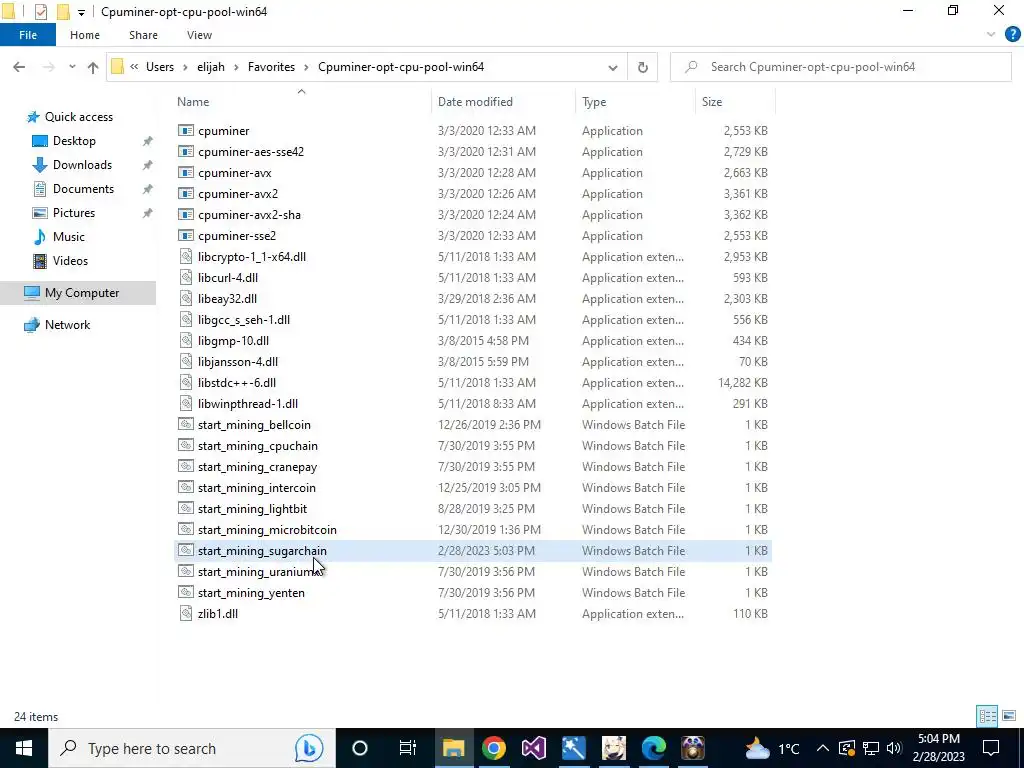Select file start_mining_lightbit

coord(252,509)
